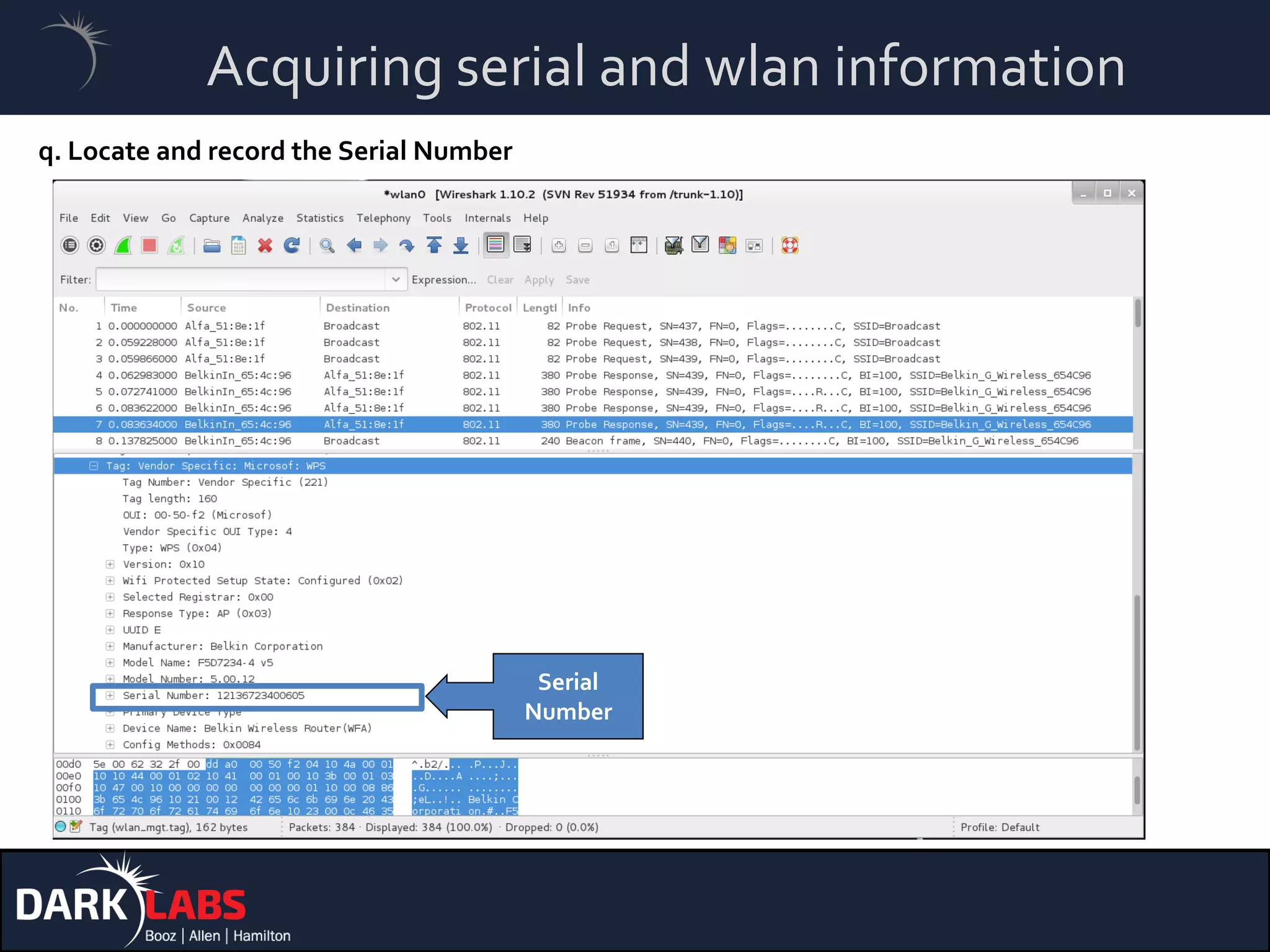
Task: Zoom in toolbar icon
Action: coord(559,245)
